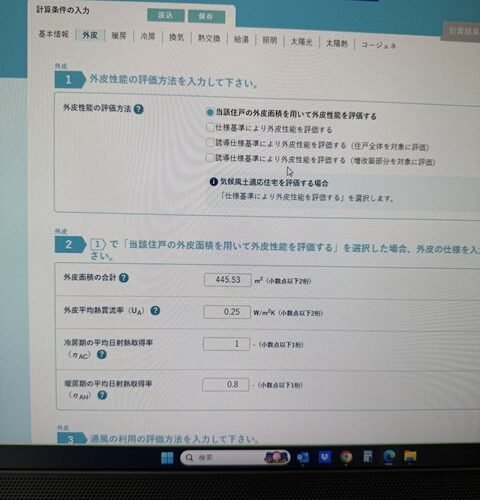
Task: Click the 保存 button
Action: coord(206,16)
